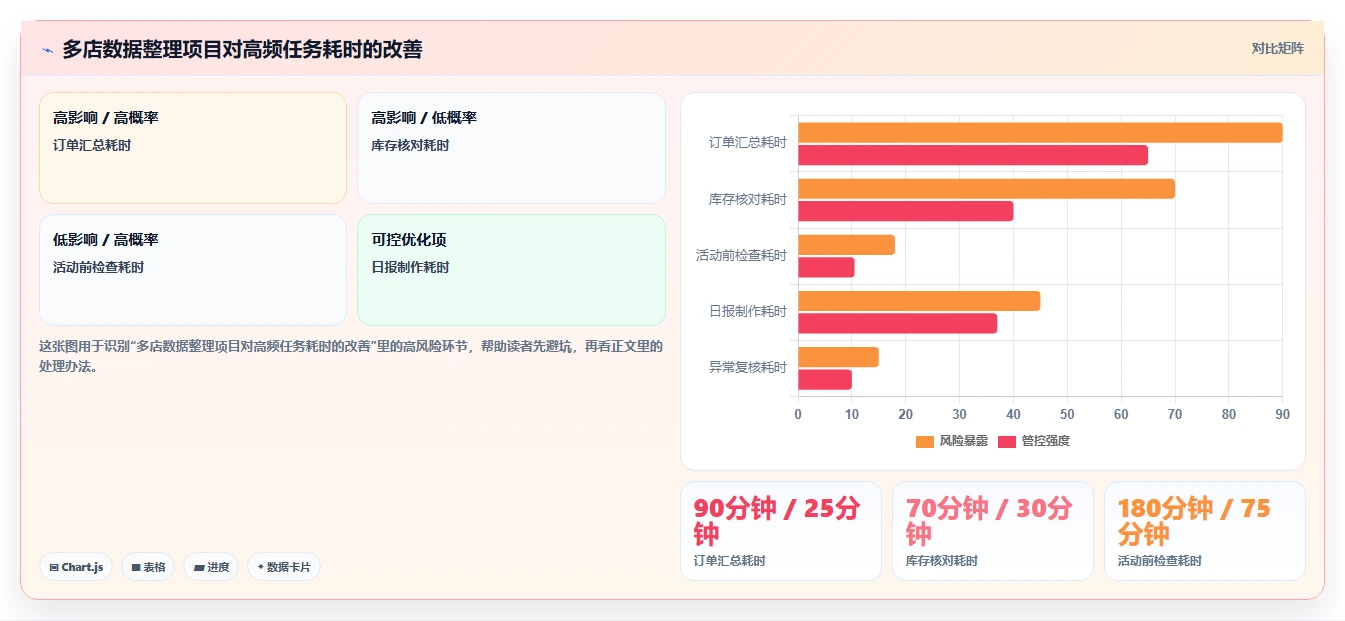Image resolution: width=1345 pixels, height=621 pixels.
Task: Click the x-axis value 0
Action: (x=798, y=414)
